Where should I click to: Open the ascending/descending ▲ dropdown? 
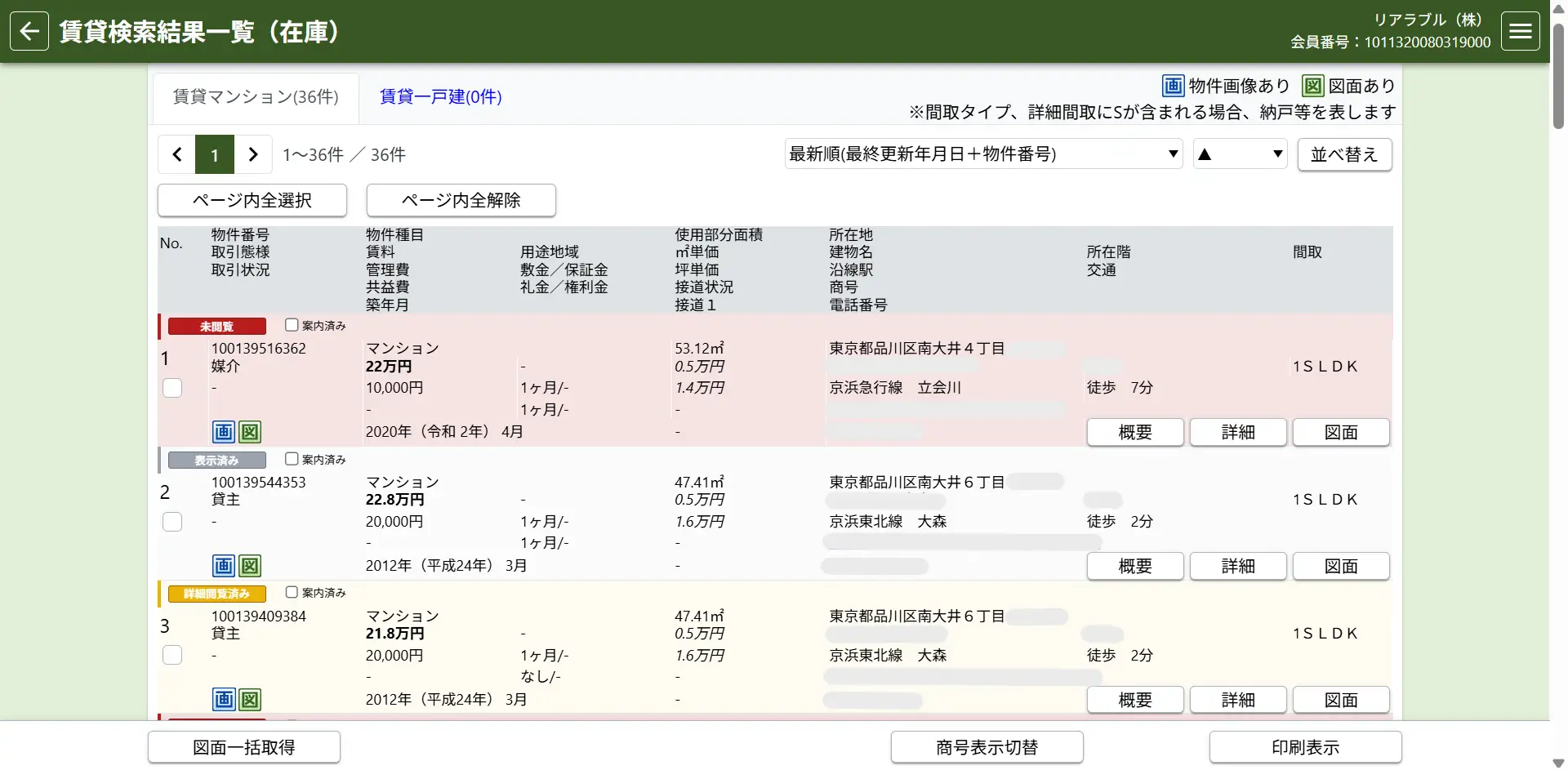click(1240, 154)
